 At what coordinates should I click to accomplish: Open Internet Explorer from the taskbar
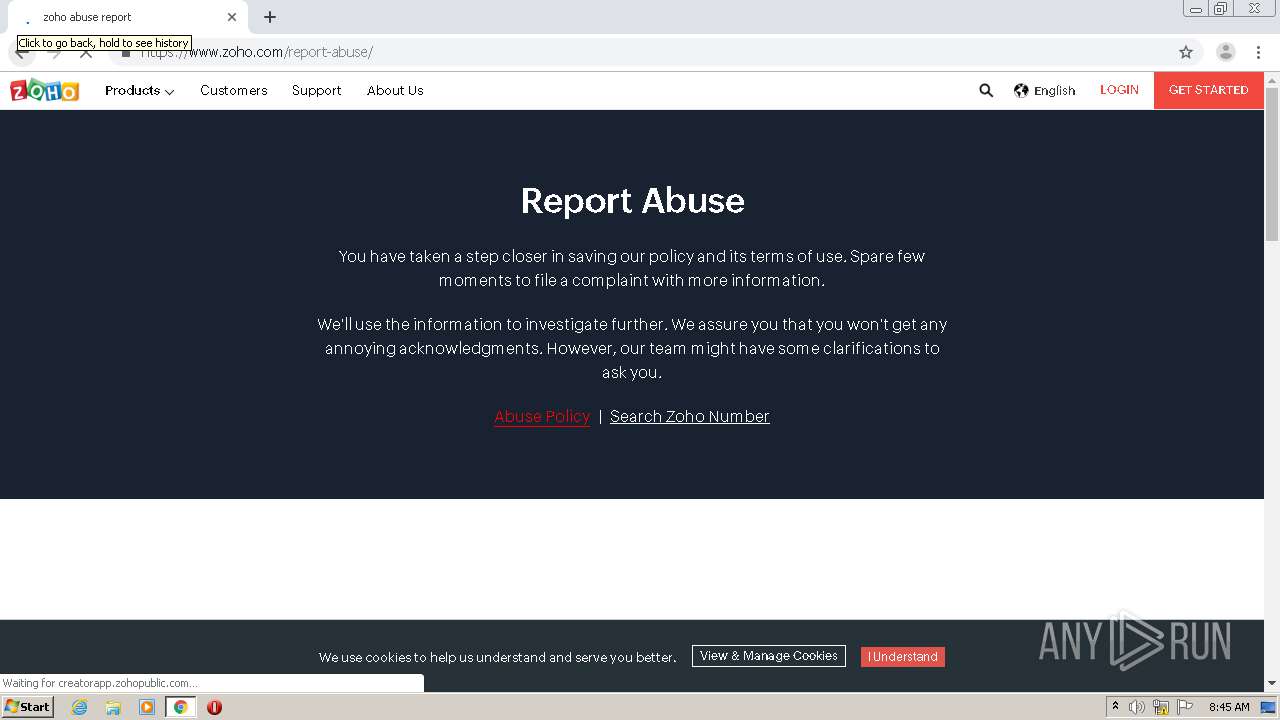80,707
